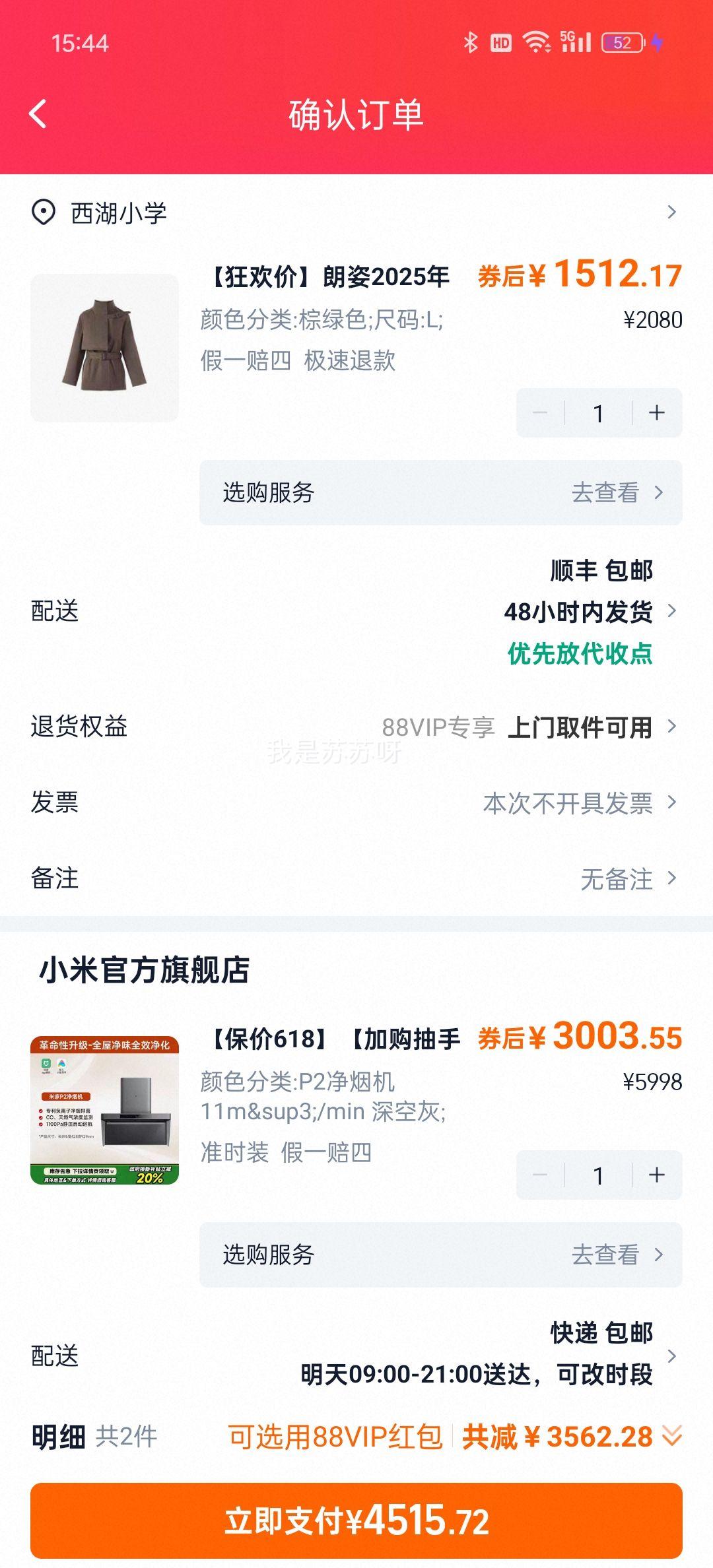
Task: Increase range hood quantity with plus
Action: [657, 1175]
